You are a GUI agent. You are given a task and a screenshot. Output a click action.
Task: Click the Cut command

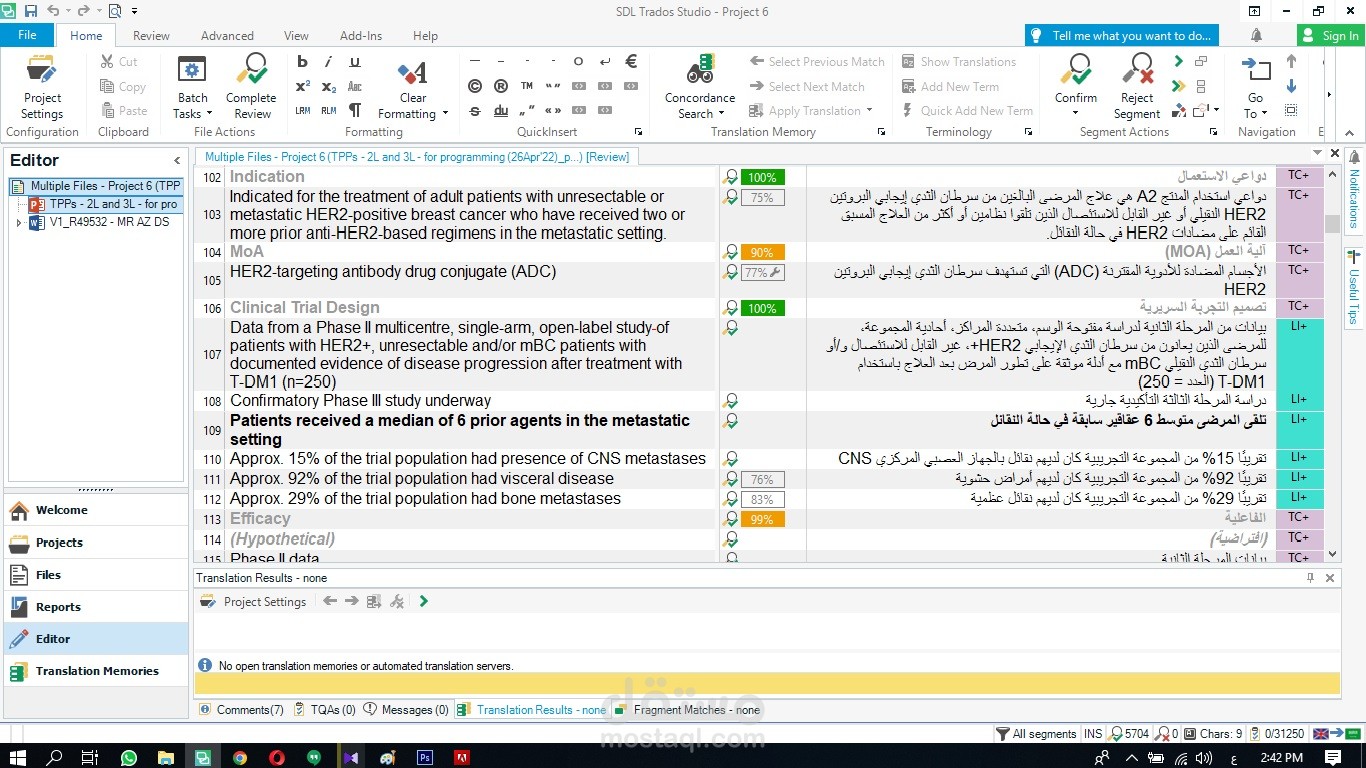(x=120, y=62)
